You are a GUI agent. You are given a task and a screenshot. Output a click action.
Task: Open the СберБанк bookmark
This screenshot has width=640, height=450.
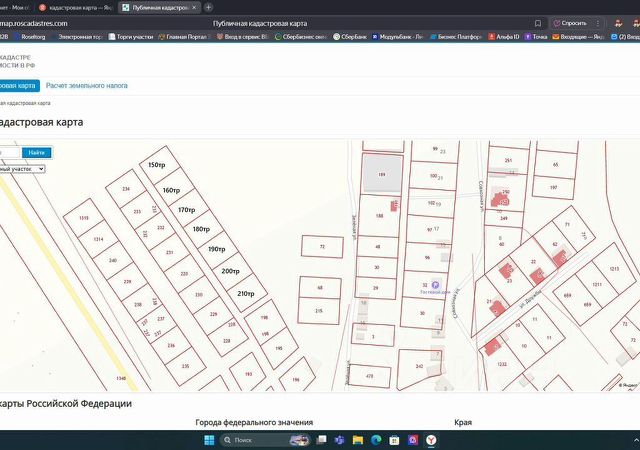350,37
